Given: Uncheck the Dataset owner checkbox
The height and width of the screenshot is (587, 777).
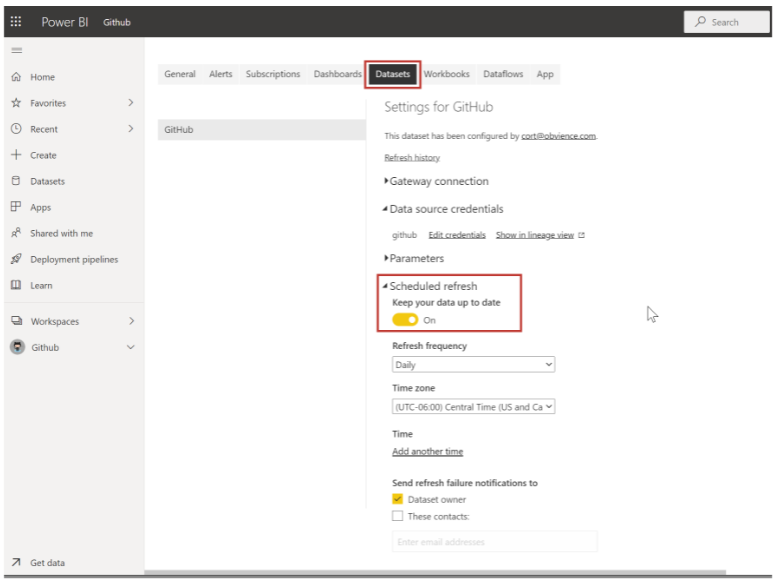Looking at the screenshot, I should (397, 499).
